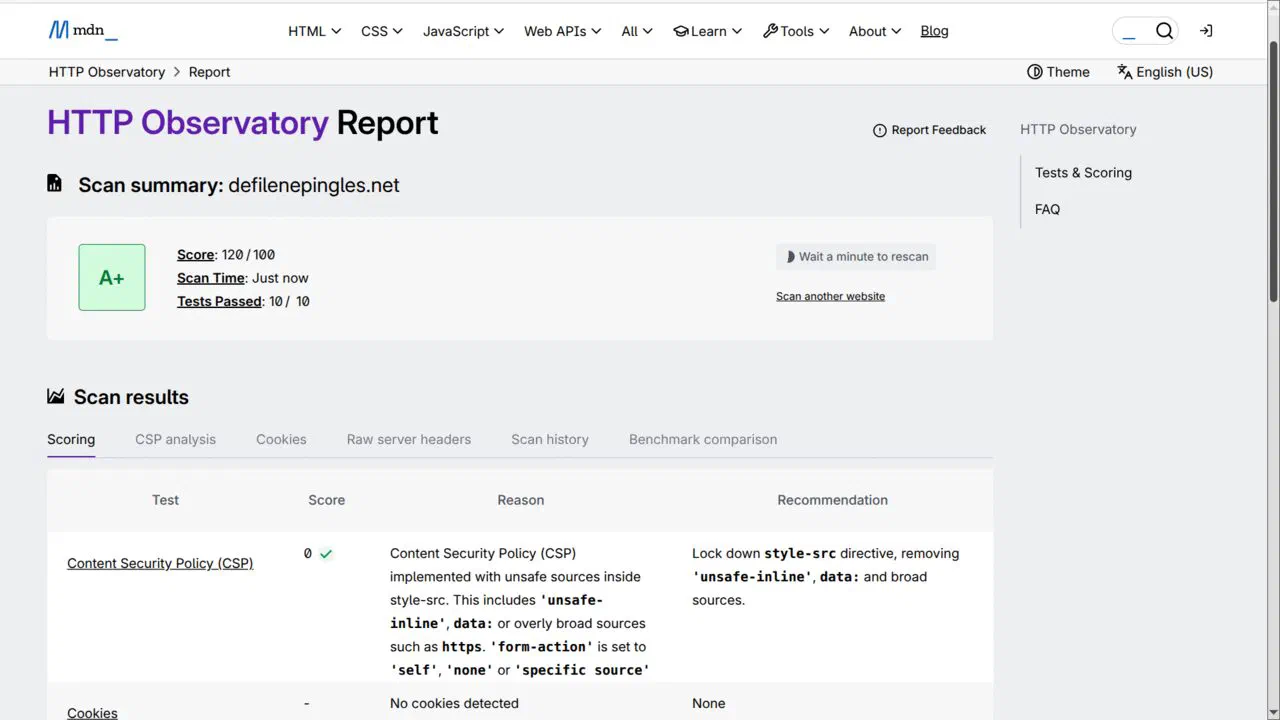The height and width of the screenshot is (720, 1280).
Task: Click the Test column header
Action: pos(165,500)
